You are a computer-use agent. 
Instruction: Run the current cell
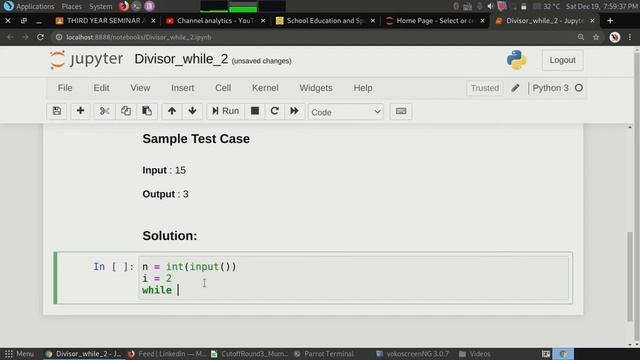225,111
